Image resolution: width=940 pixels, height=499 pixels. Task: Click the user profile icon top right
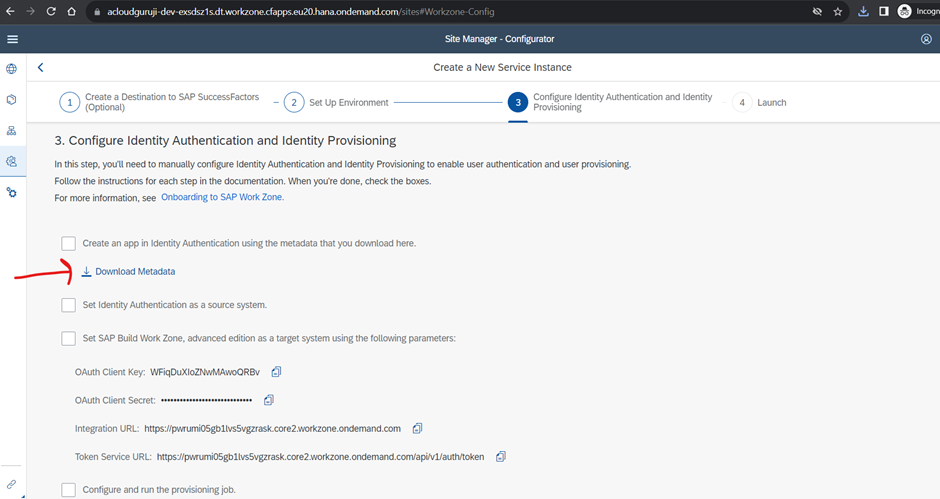[926, 39]
